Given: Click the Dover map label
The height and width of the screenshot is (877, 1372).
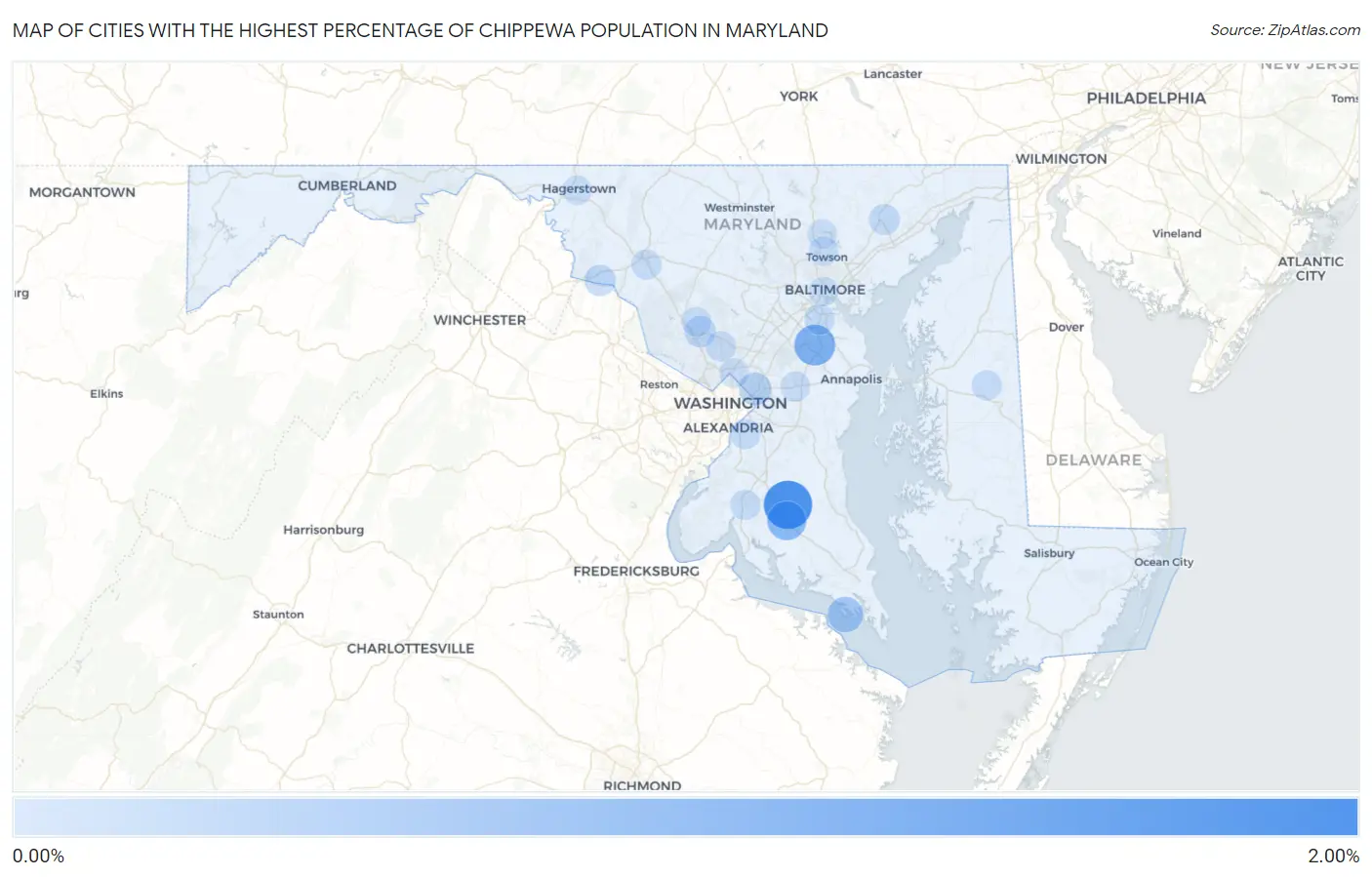Looking at the screenshot, I should click(x=1066, y=327).
